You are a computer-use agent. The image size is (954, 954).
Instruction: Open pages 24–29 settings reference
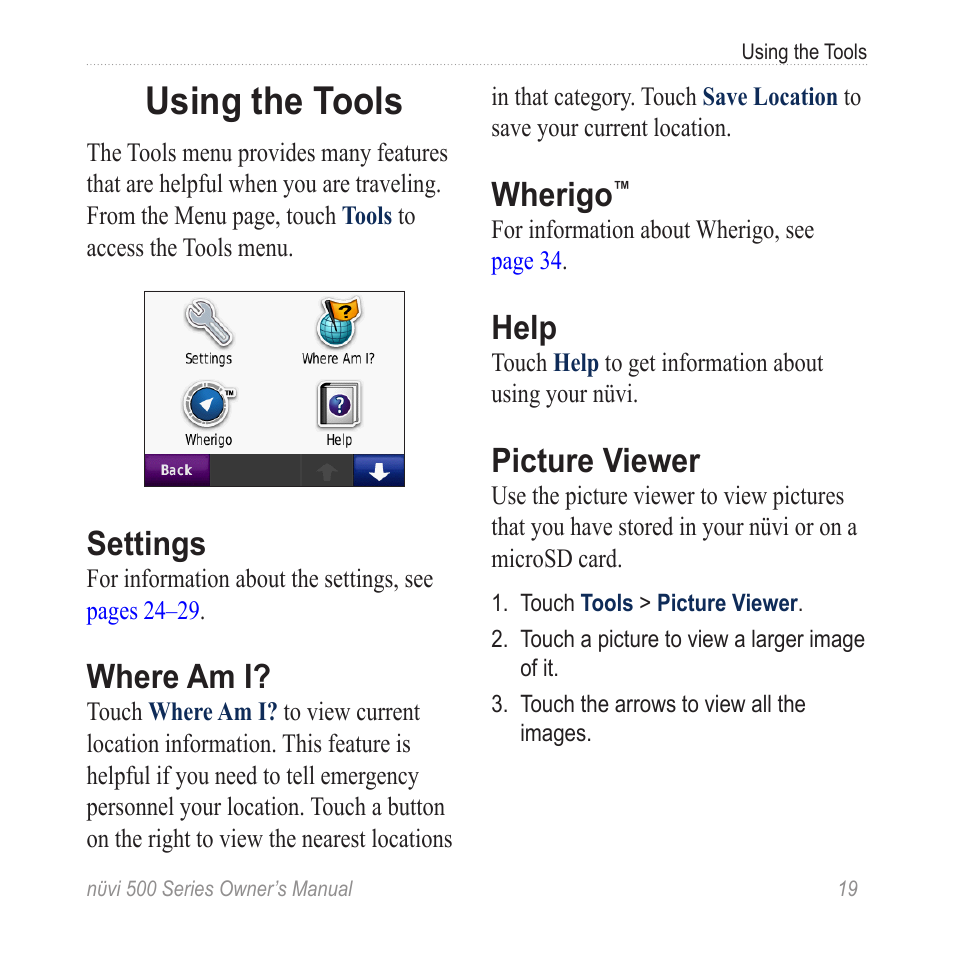[141, 611]
